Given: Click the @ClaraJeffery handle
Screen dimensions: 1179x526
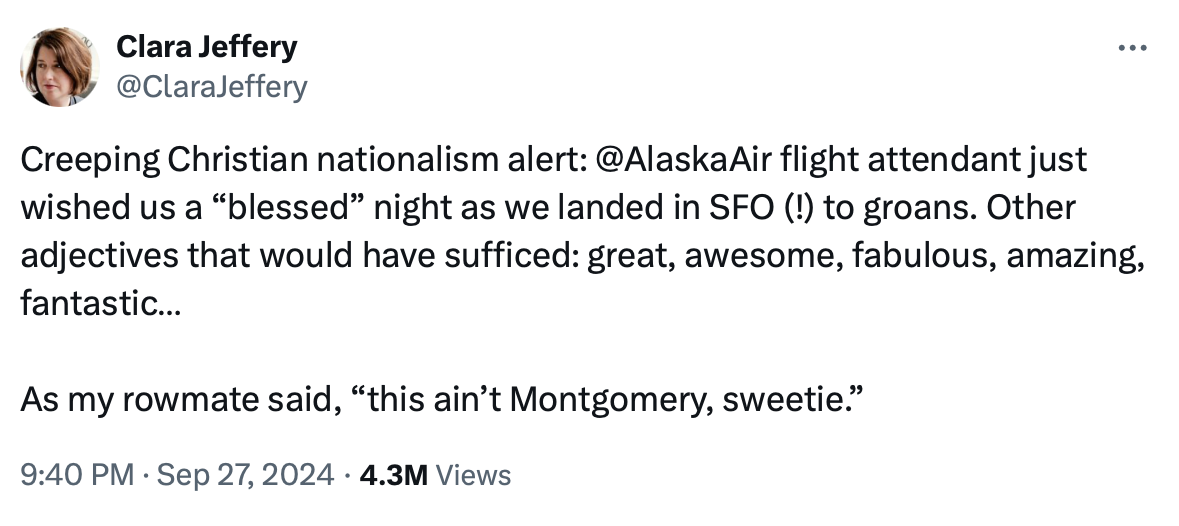Looking at the screenshot, I should [212, 87].
